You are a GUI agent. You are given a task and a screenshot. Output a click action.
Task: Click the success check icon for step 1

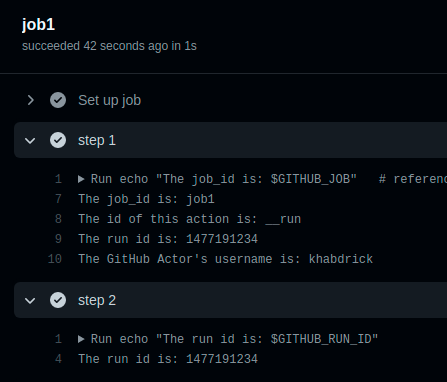58,140
